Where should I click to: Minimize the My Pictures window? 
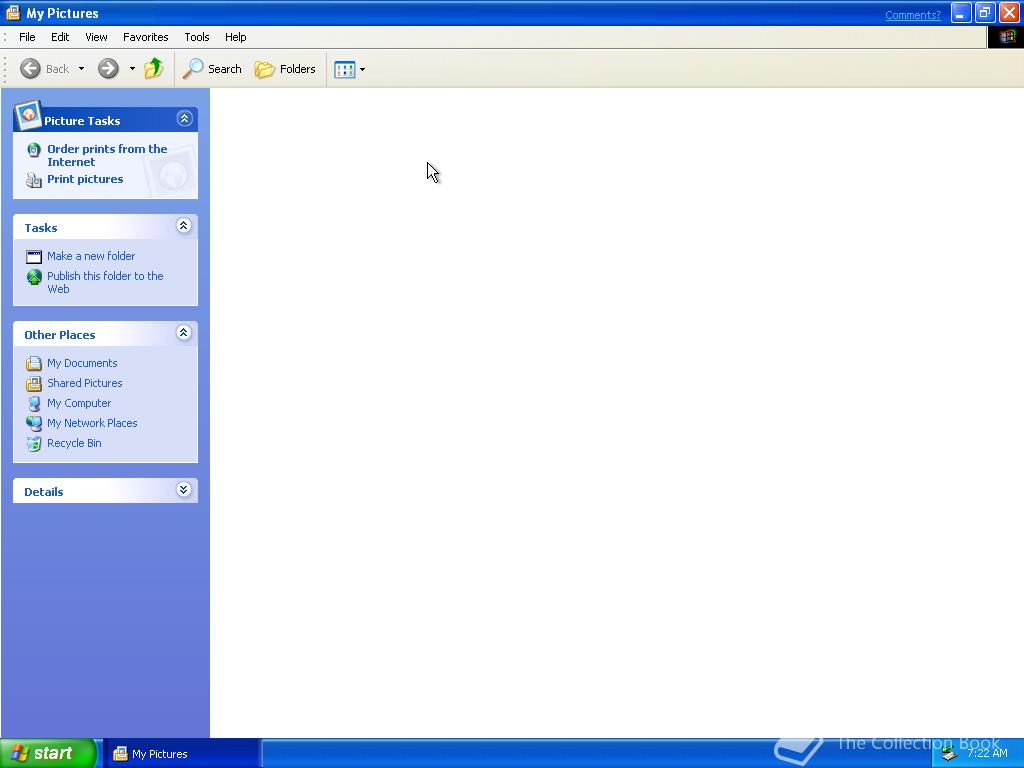(x=961, y=13)
